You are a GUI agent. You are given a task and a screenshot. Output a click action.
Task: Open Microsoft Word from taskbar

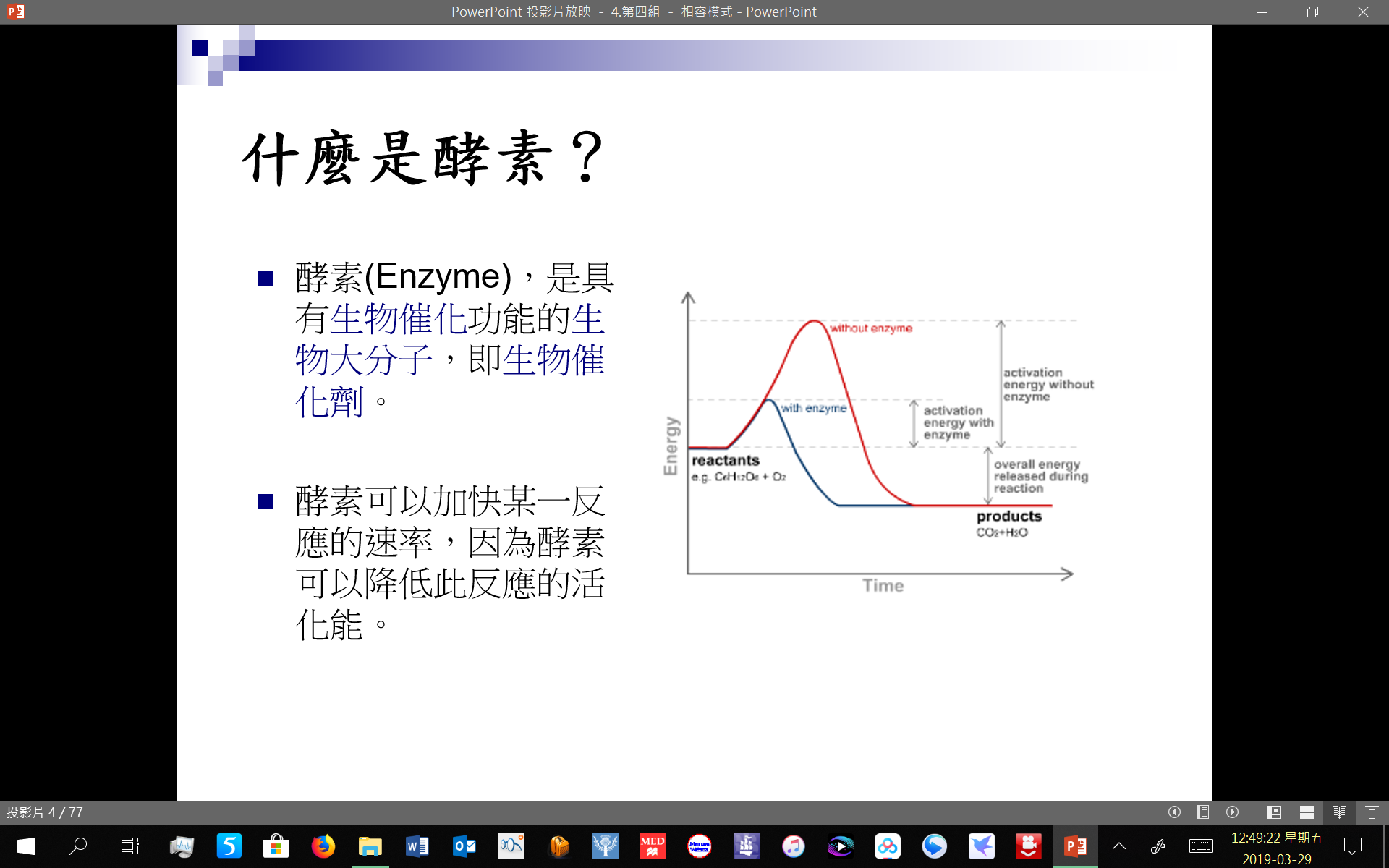click(417, 846)
